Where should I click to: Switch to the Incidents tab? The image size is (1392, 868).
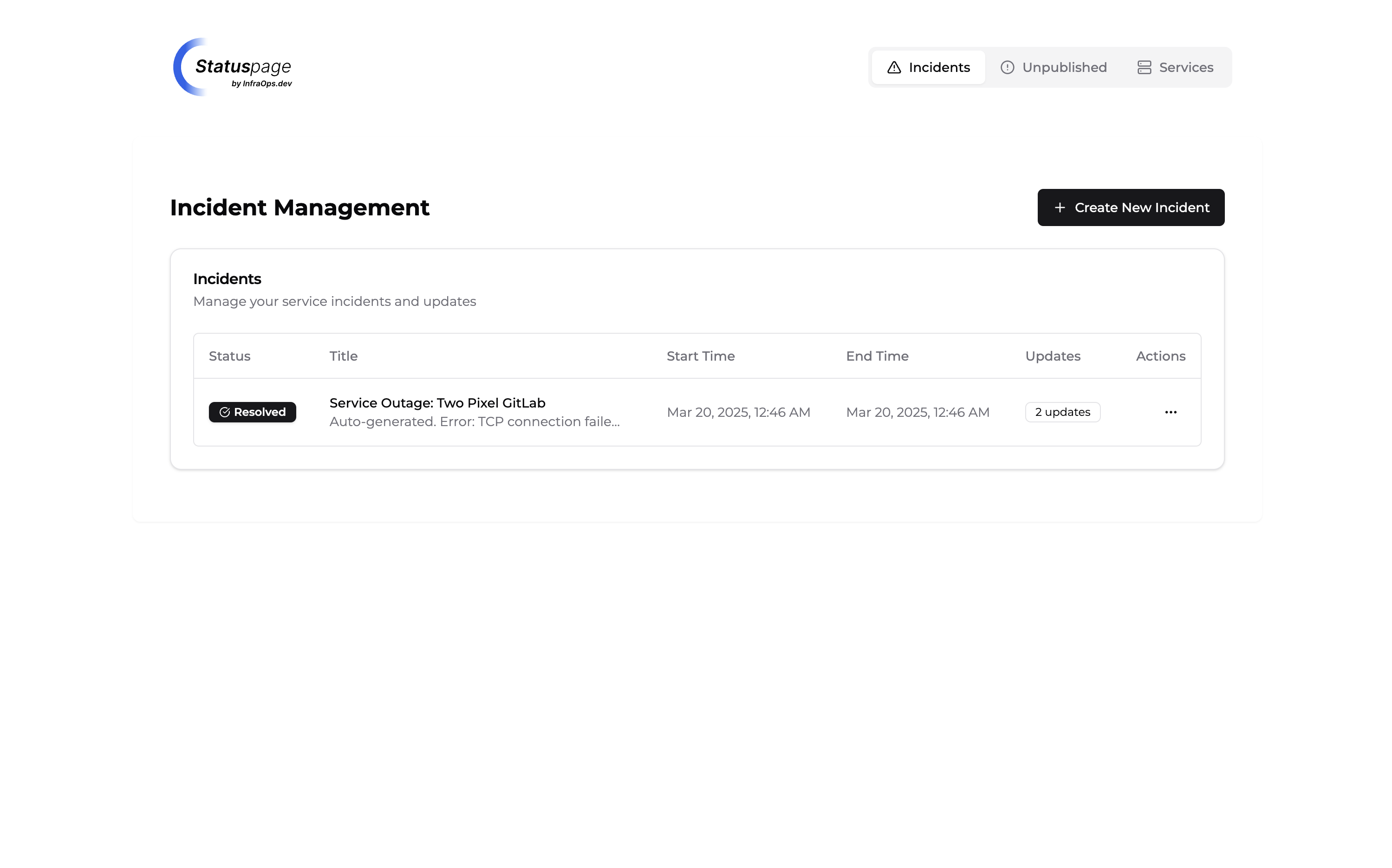coord(927,67)
